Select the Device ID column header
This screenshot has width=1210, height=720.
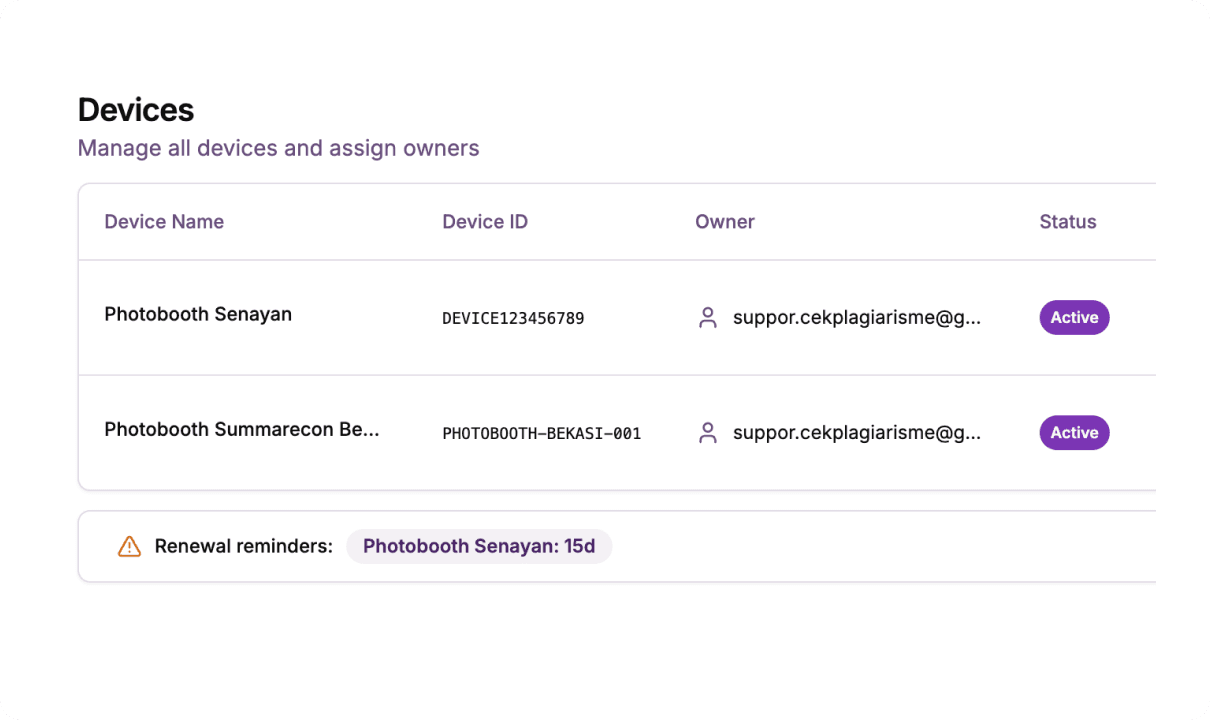pos(485,222)
